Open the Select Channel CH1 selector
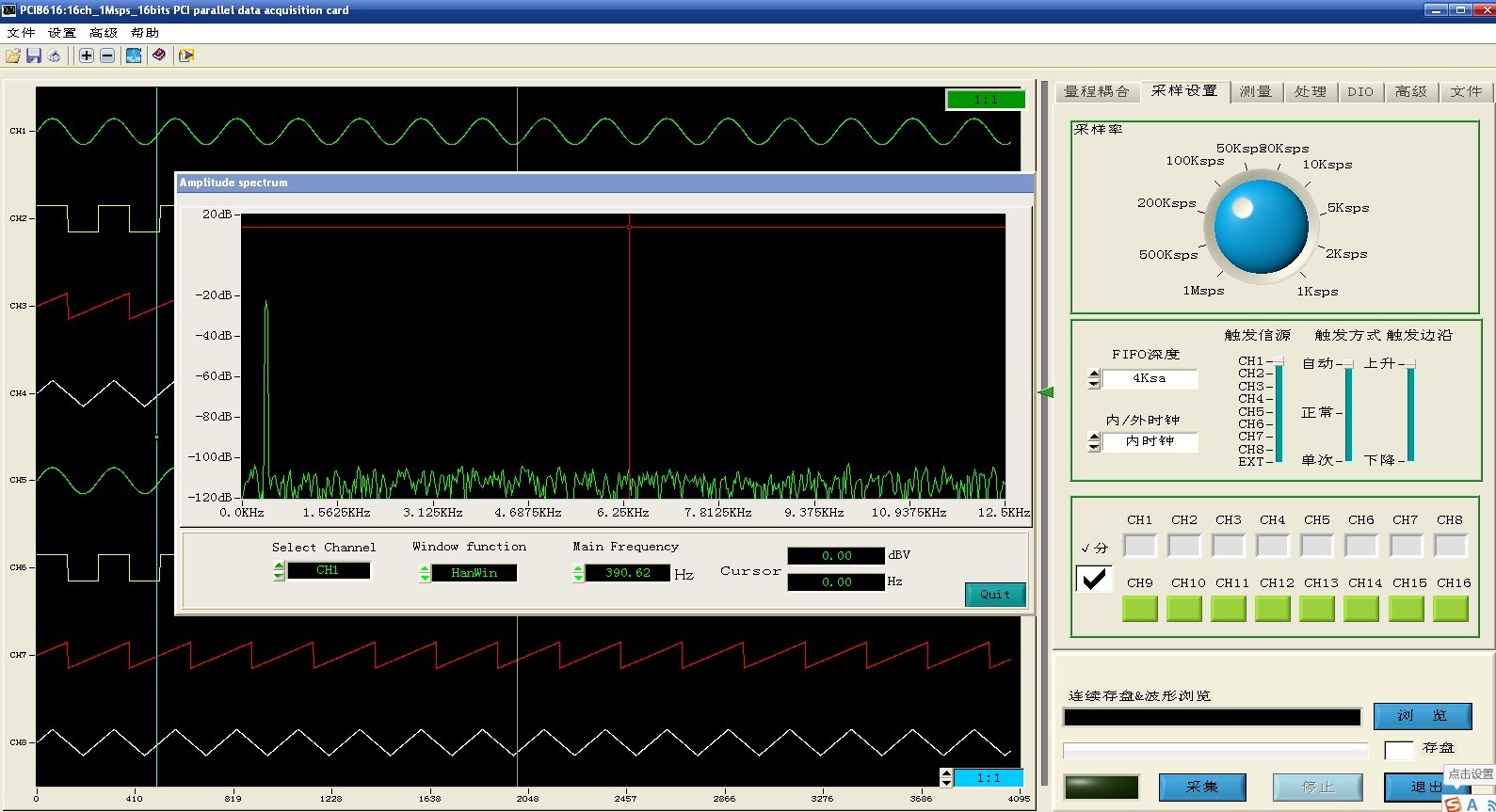 (328, 570)
